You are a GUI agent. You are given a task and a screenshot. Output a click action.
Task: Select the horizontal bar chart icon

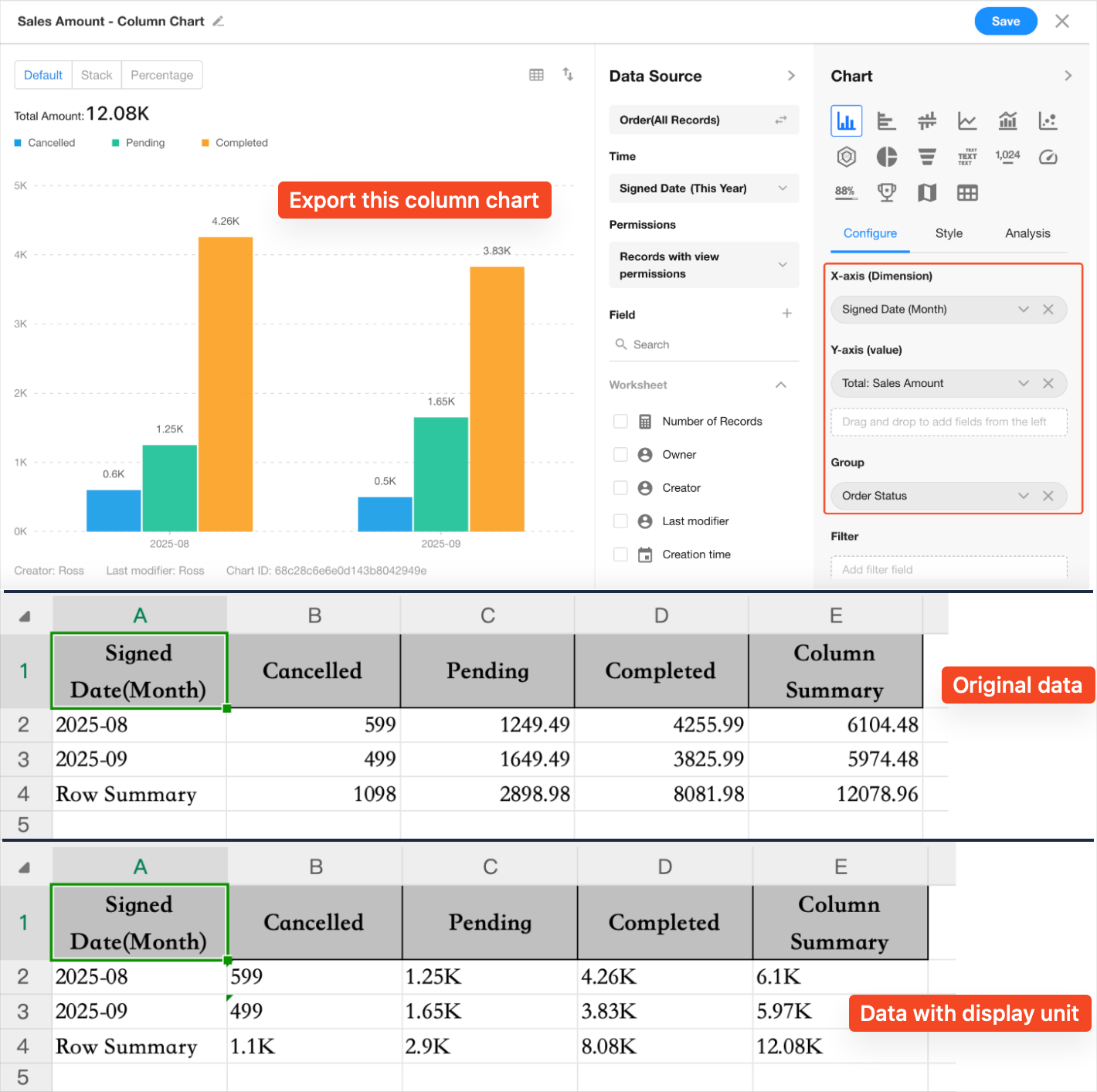tap(887, 120)
